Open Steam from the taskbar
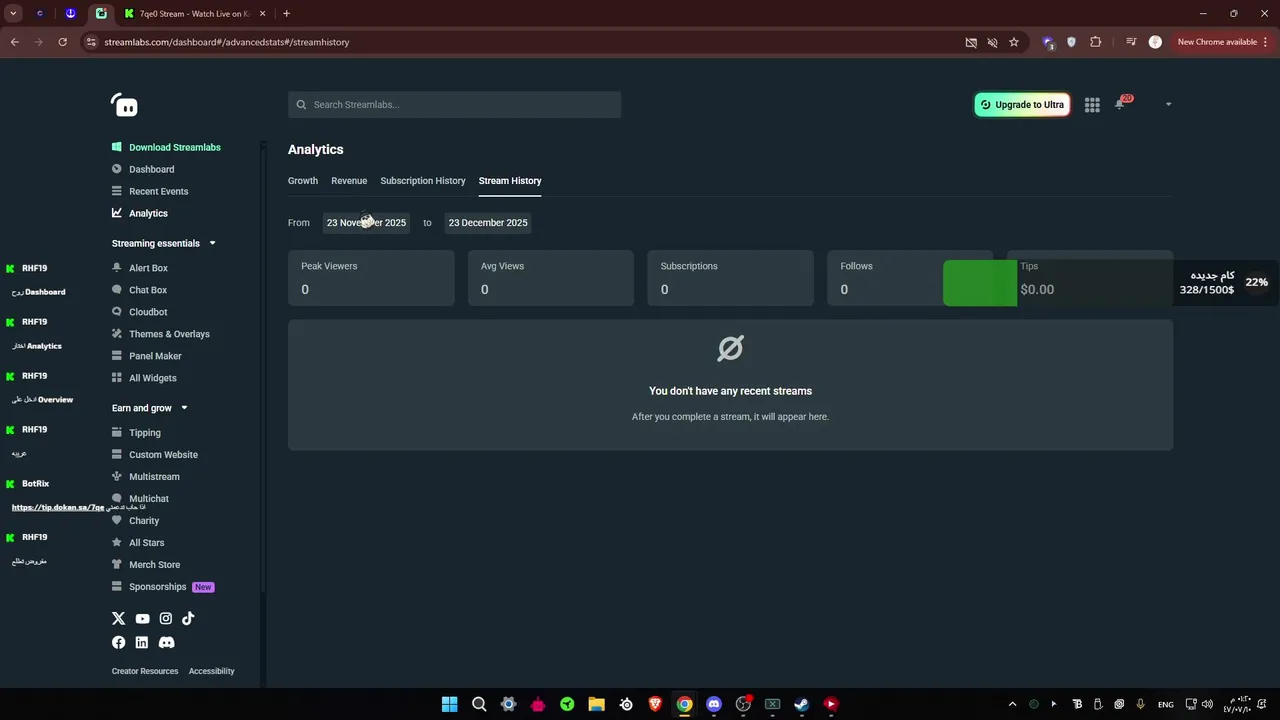 pyautogui.click(x=801, y=704)
